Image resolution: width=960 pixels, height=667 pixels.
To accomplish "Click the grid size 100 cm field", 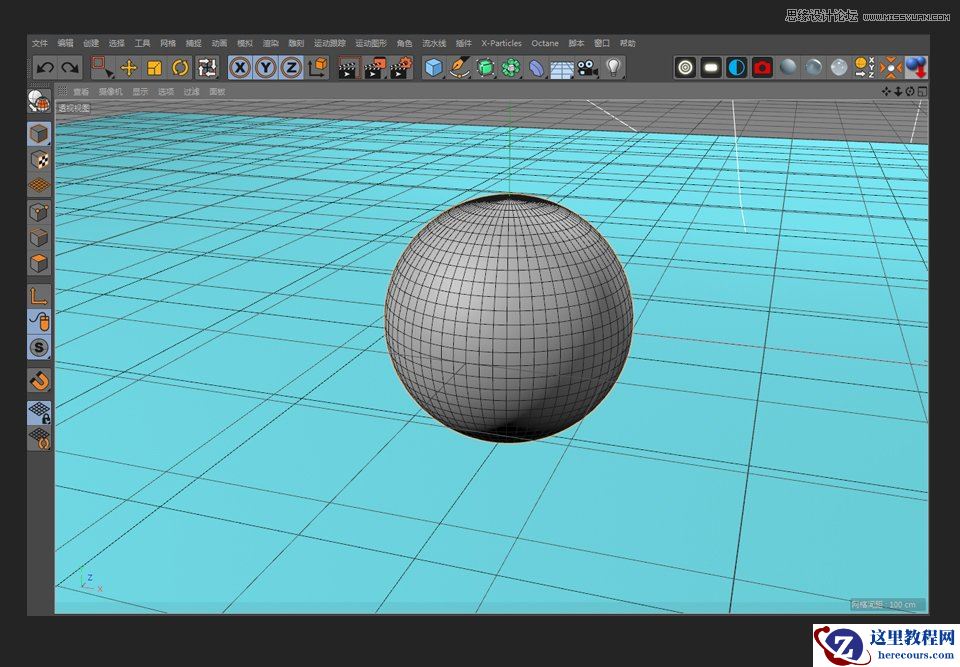I will pyautogui.click(x=884, y=602).
